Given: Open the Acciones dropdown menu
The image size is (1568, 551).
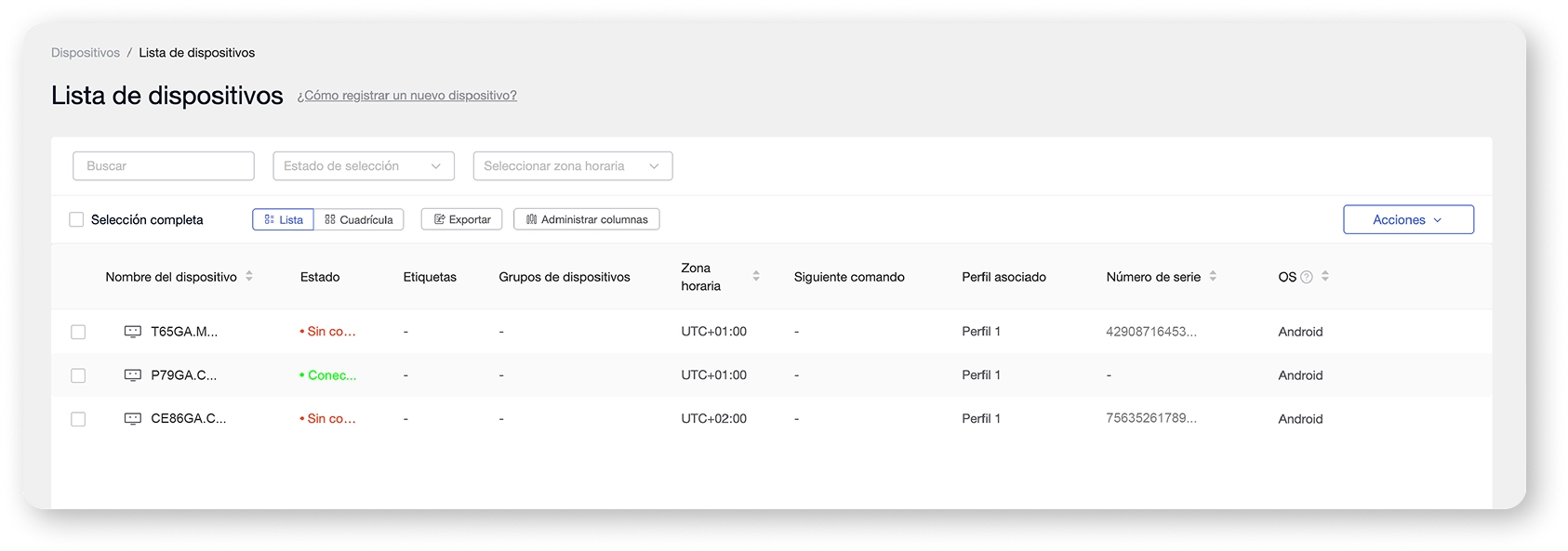Looking at the screenshot, I should 1408,220.
